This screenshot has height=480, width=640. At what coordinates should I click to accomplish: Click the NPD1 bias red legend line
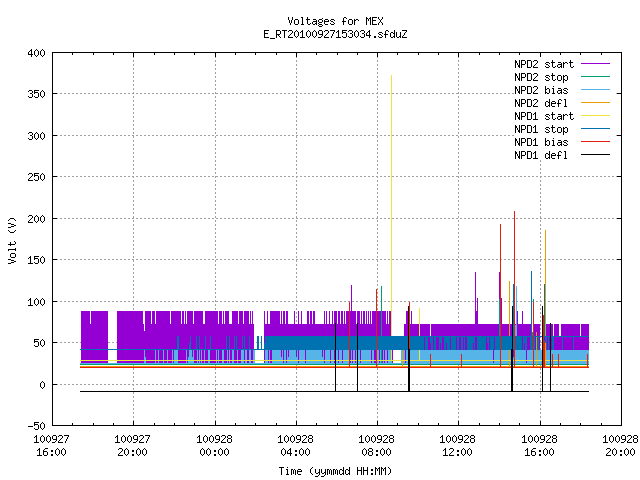point(595,142)
